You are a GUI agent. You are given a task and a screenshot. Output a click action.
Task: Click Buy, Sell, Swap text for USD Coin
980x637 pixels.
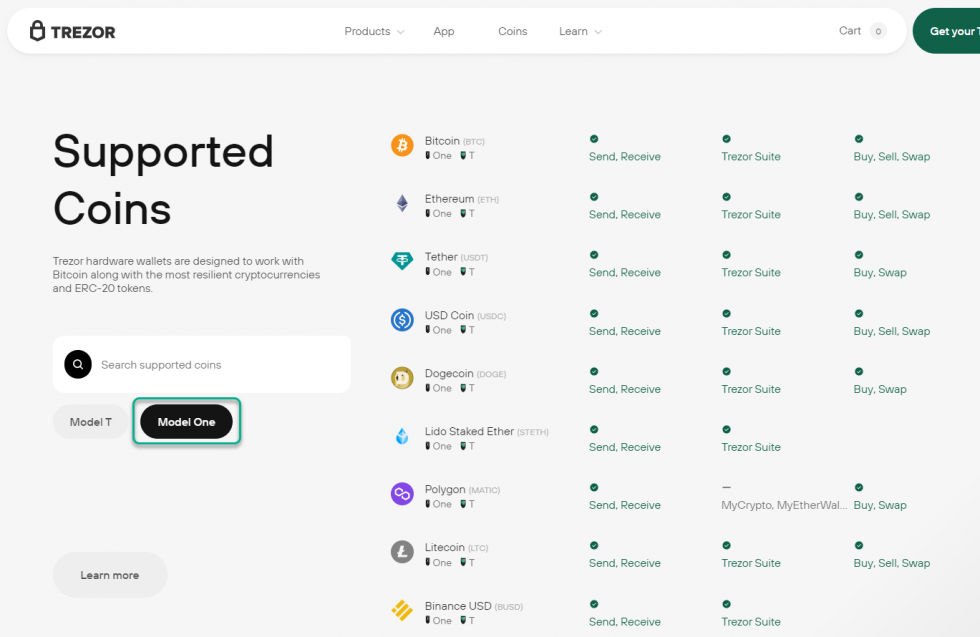[x=892, y=331]
